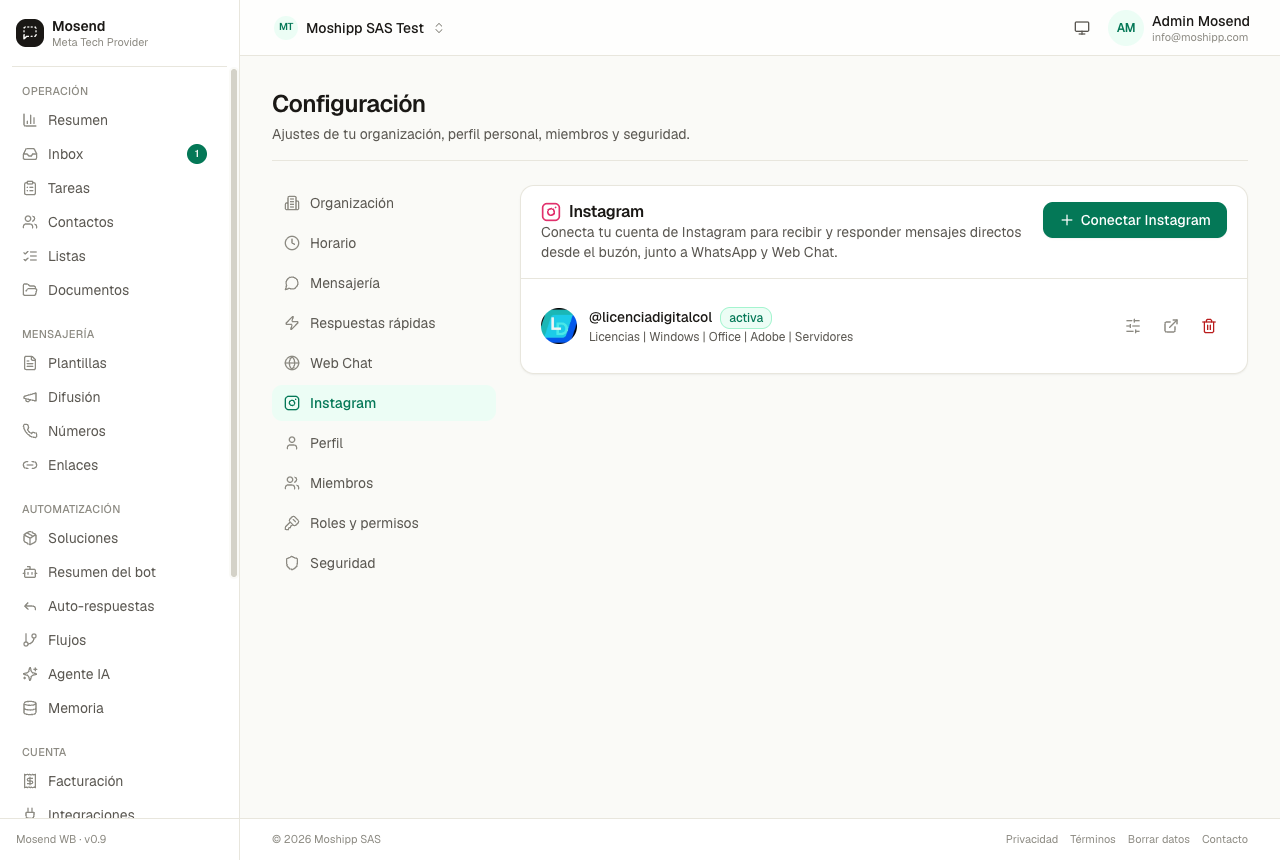1280x860 pixels.
Task: Click the Memoria database icon
Action: pyautogui.click(x=30, y=708)
